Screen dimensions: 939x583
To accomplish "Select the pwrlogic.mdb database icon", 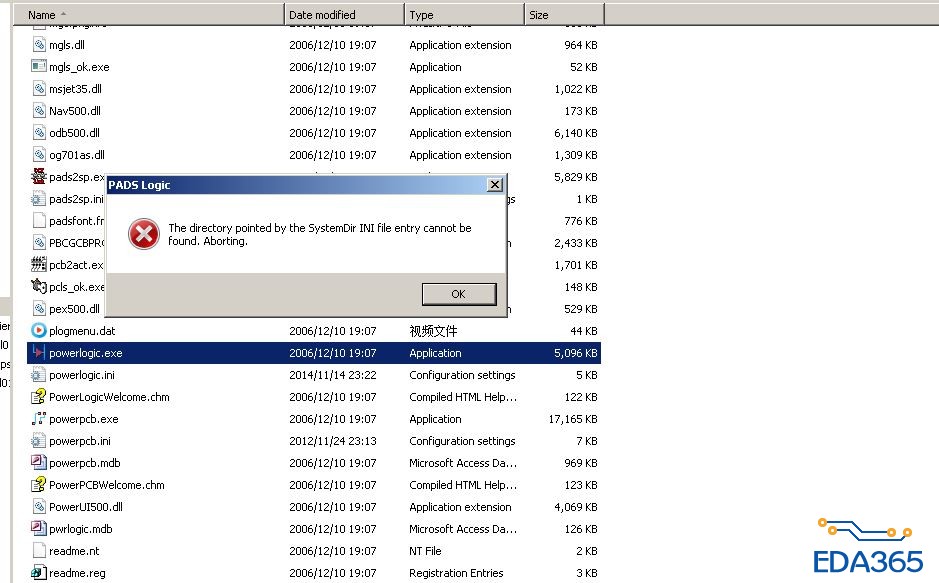I will (x=39, y=529).
